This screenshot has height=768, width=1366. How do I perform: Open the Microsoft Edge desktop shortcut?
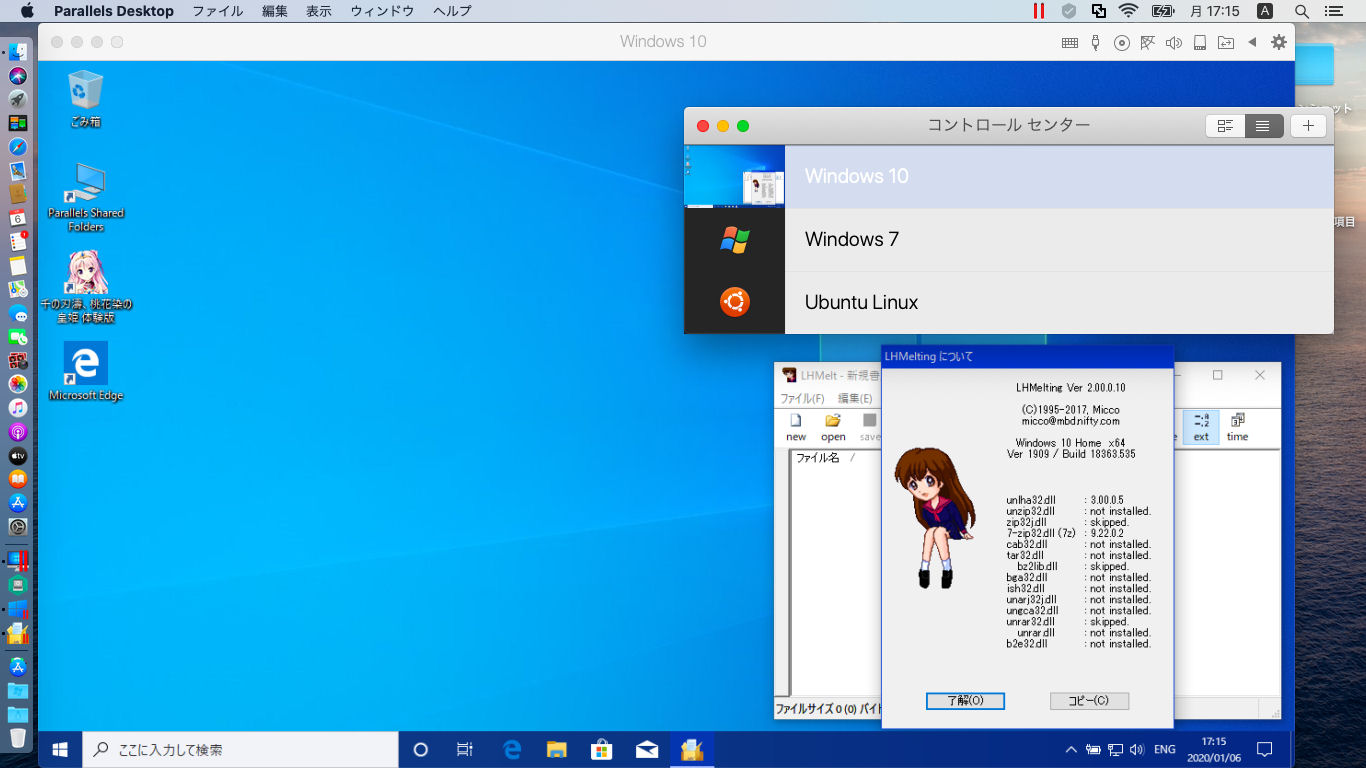click(x=86, y=371)
